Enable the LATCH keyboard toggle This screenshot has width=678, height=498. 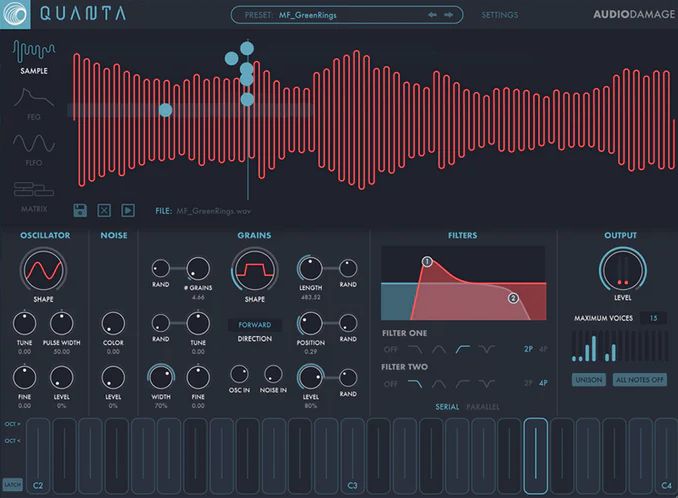pyautogui.click(x=12, y=484)
